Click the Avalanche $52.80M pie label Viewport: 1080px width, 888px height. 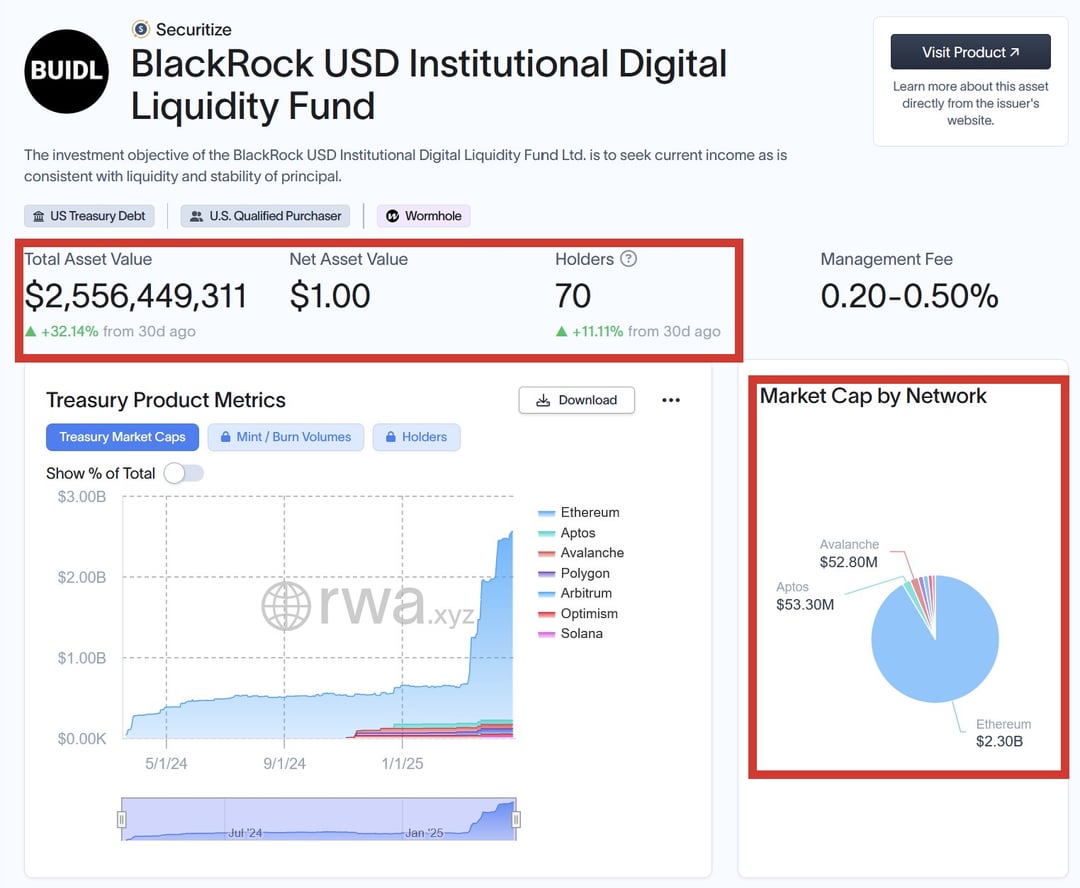click(849, 553)
